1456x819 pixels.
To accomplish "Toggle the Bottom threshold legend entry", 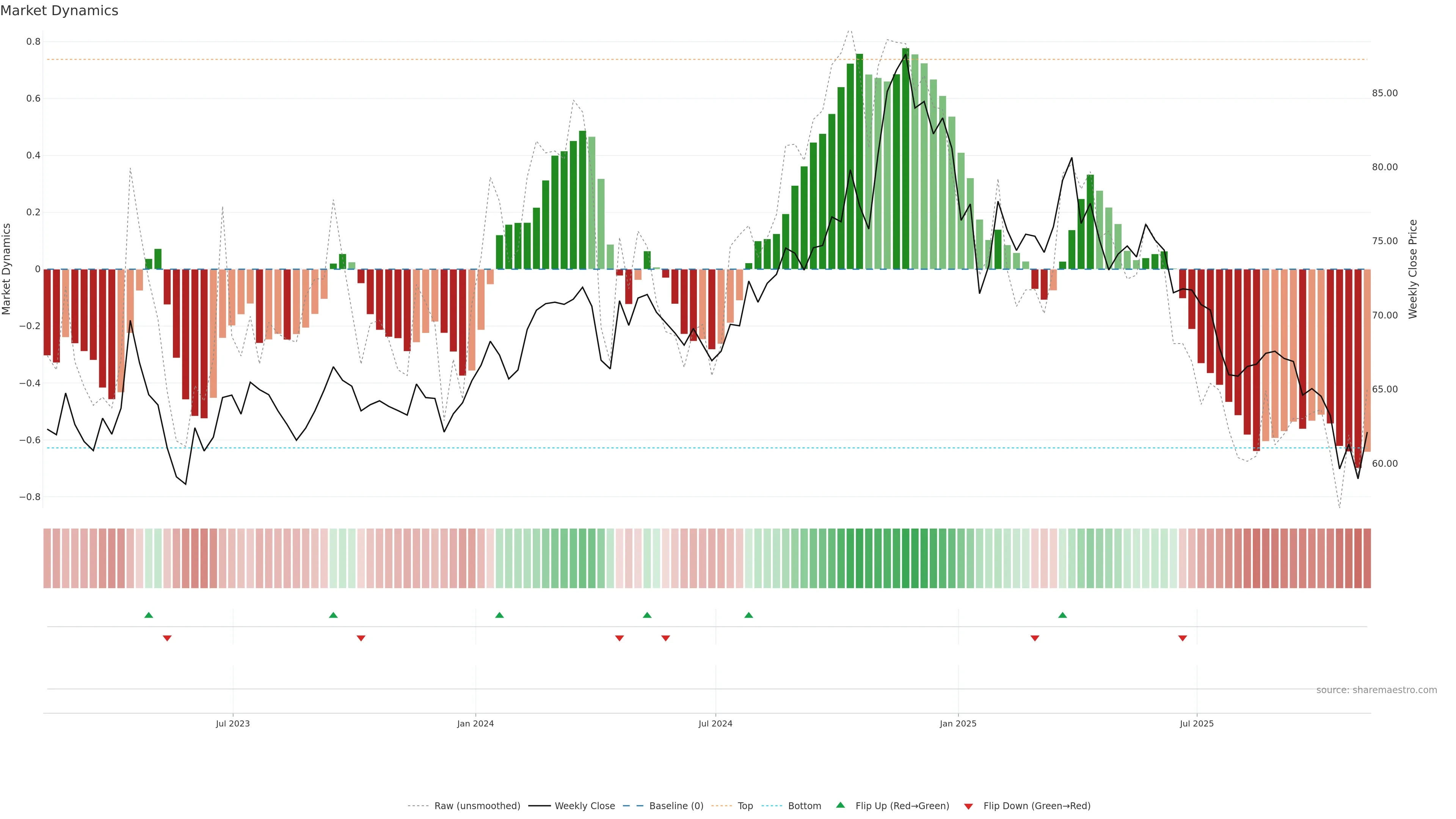I will [804, 806].
